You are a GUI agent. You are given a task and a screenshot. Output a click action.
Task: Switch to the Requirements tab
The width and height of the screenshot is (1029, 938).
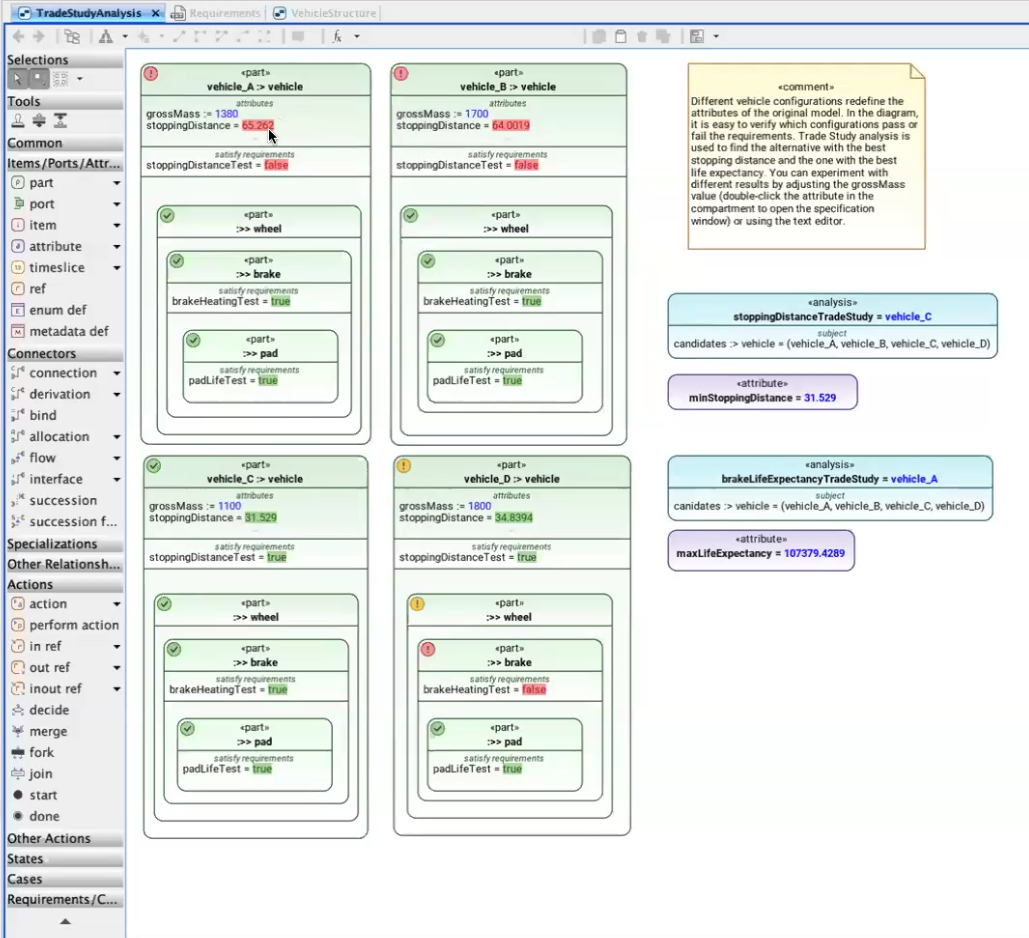point(216,13)
